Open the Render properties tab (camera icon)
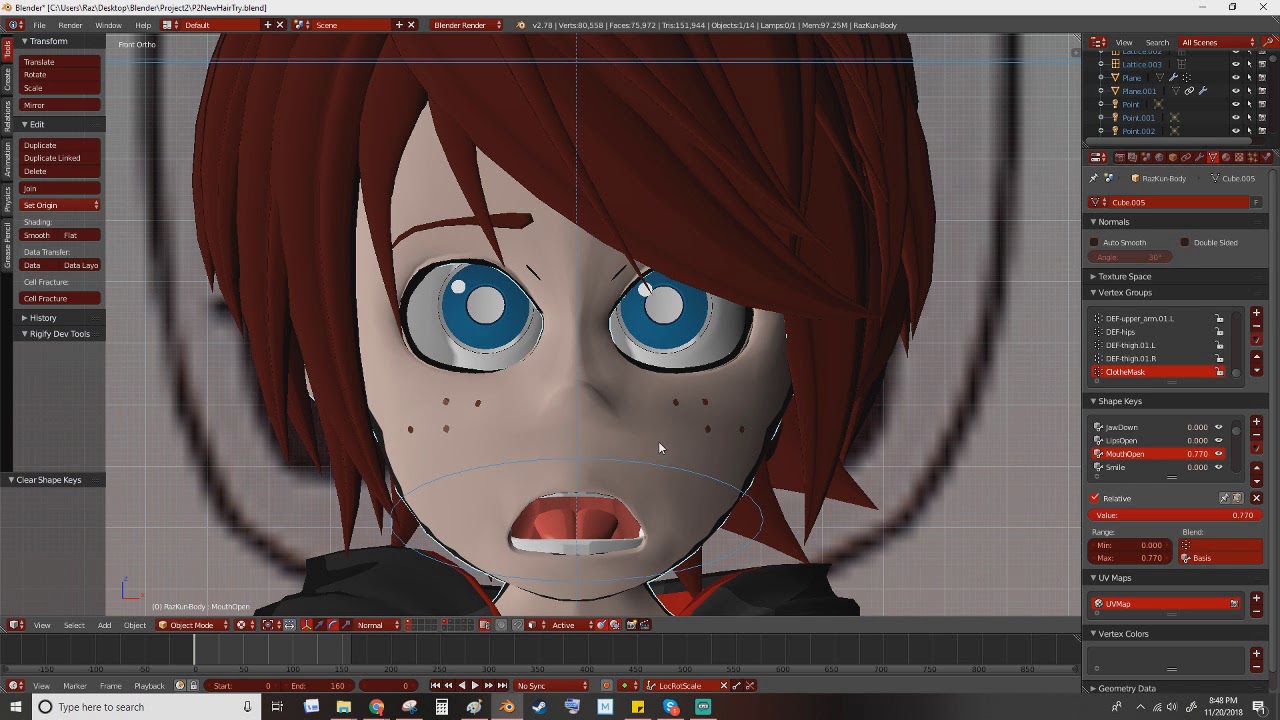Viewport: 1280px width, 720px height. click(1120, 157)
